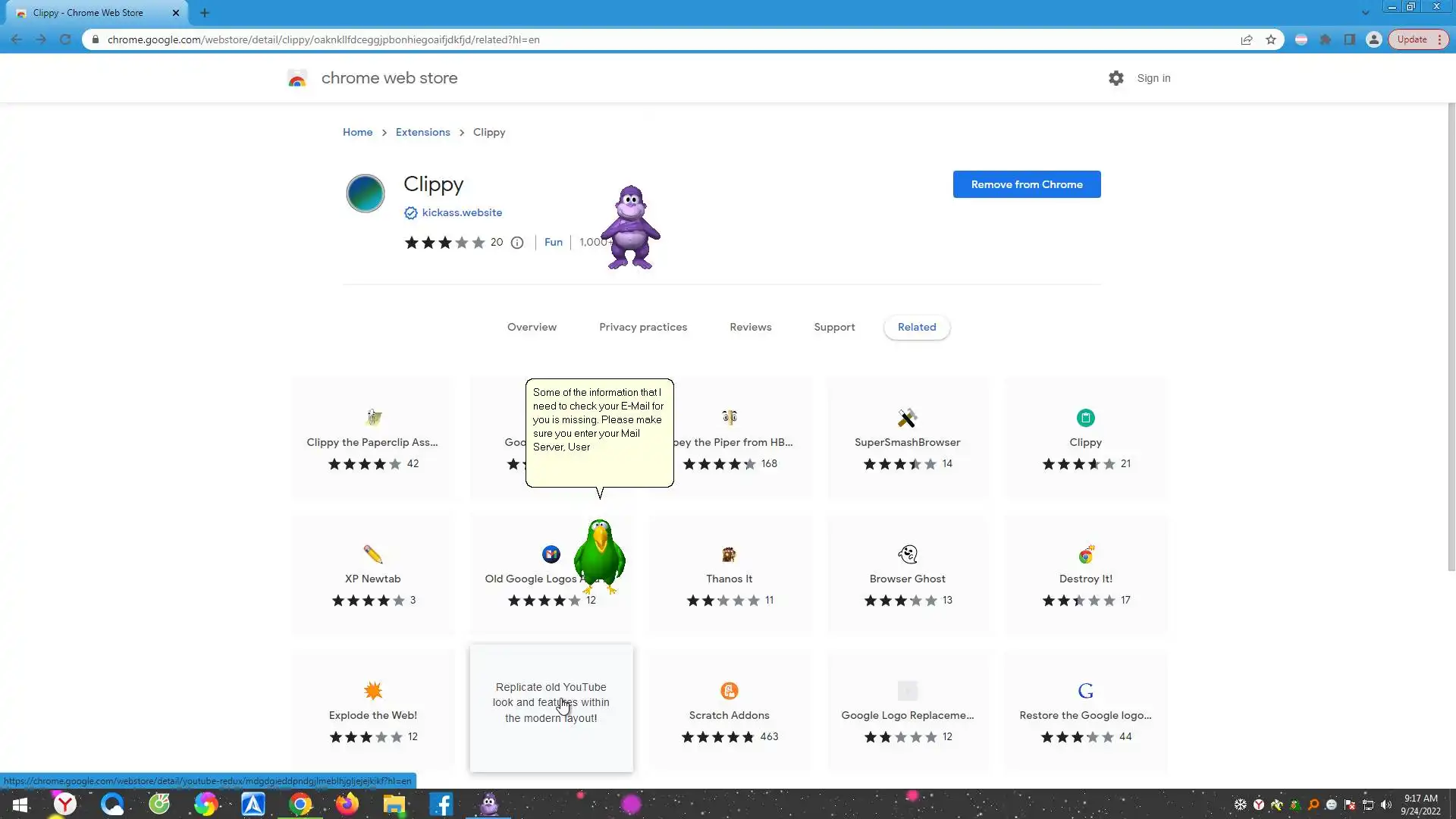Open the Chrome profile avatar icon
The width and height of the screenshot is (1456, 819).
coord(1373,39)
